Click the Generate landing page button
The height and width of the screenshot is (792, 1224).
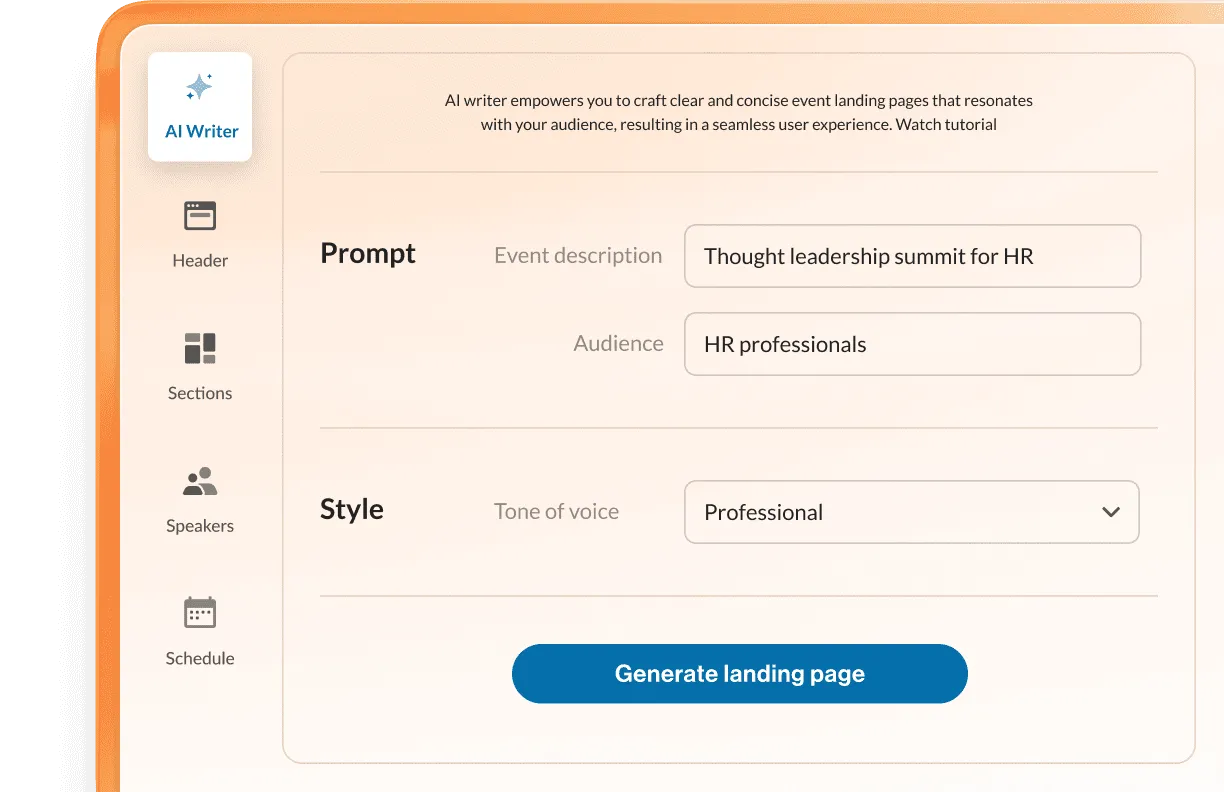[x=739, y=673]
